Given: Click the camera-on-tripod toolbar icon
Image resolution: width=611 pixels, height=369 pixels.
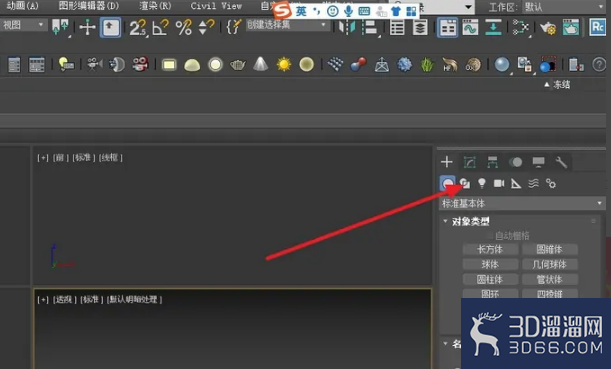Looking at the screenshot, I should tap(94, 64).
